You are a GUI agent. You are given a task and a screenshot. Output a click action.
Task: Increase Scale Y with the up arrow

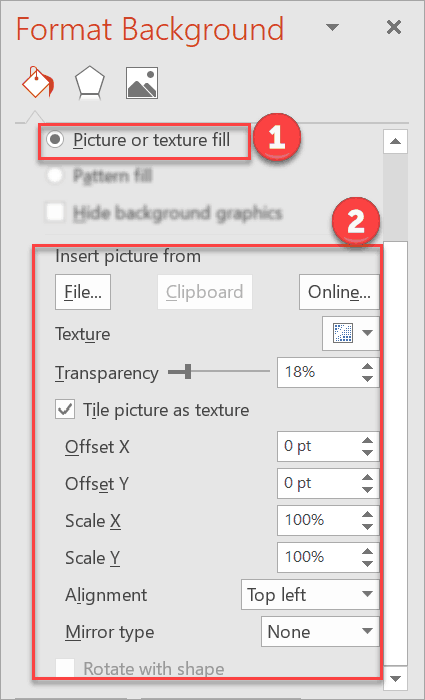tap(367, 552)
